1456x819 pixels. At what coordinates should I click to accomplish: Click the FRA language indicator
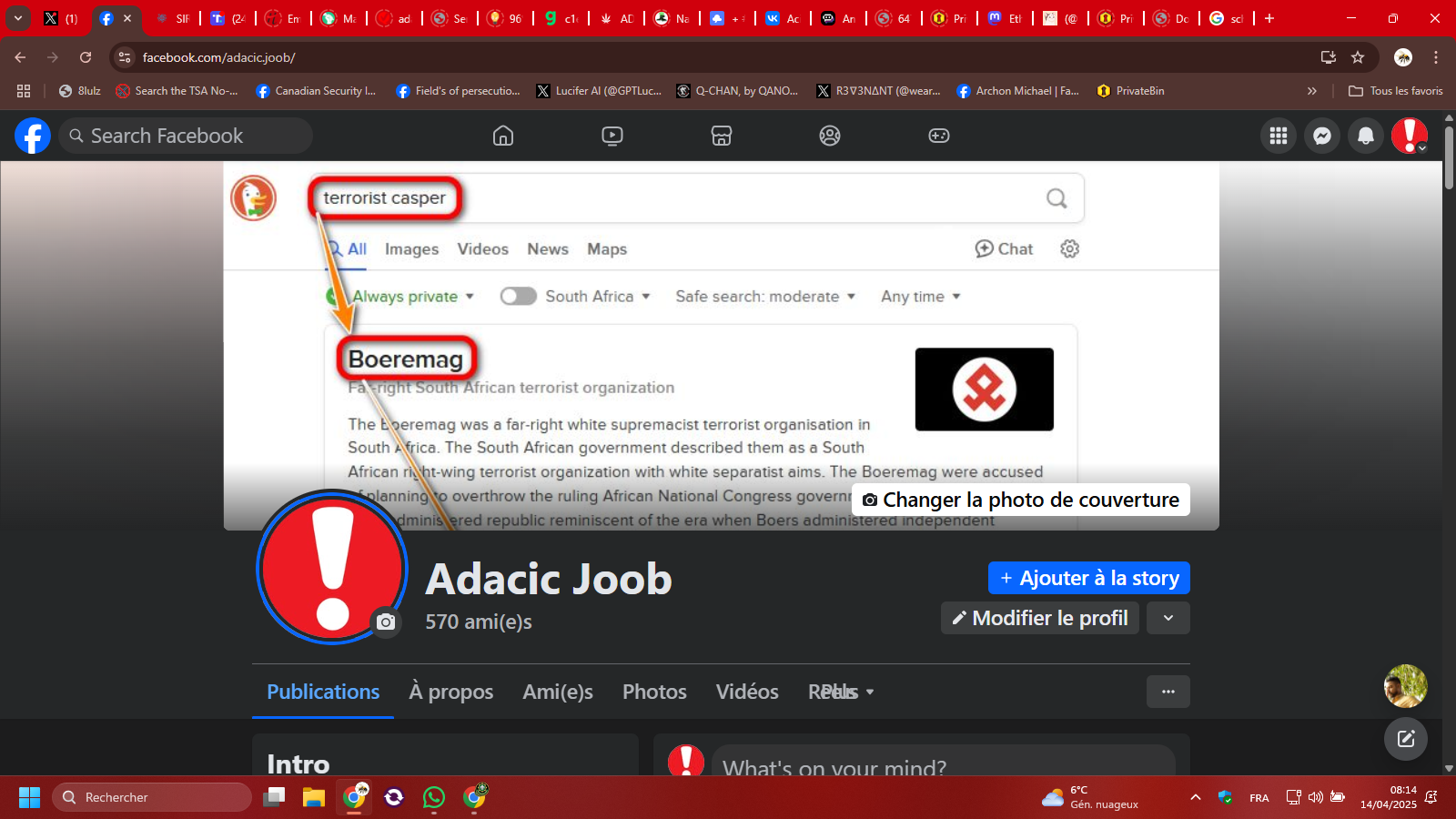pos(1259,798)
